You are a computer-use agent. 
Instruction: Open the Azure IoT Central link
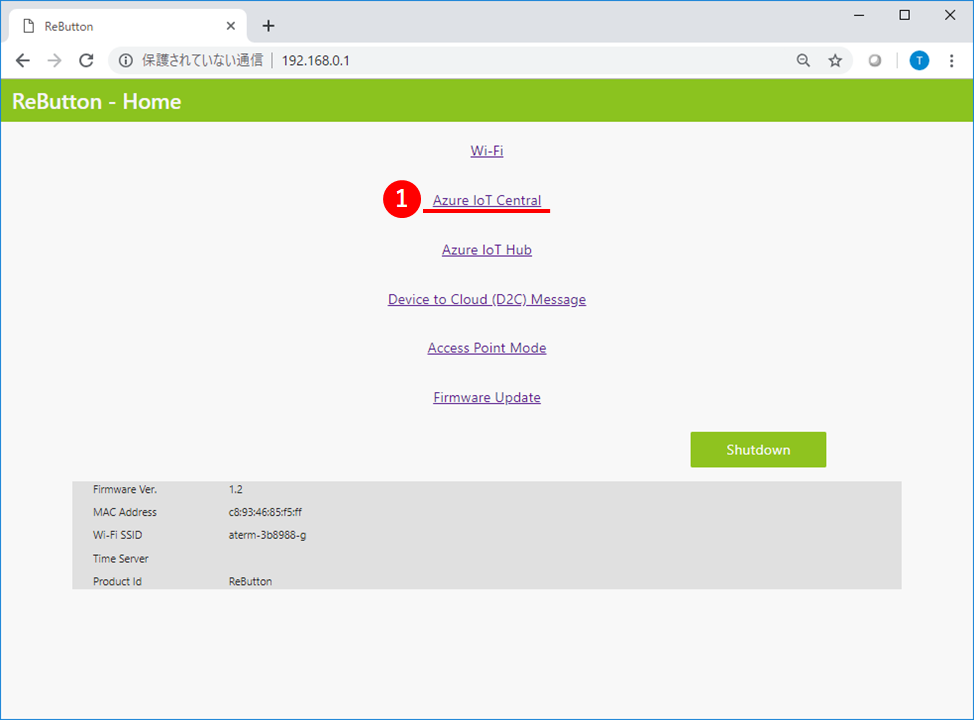point(486,200)
